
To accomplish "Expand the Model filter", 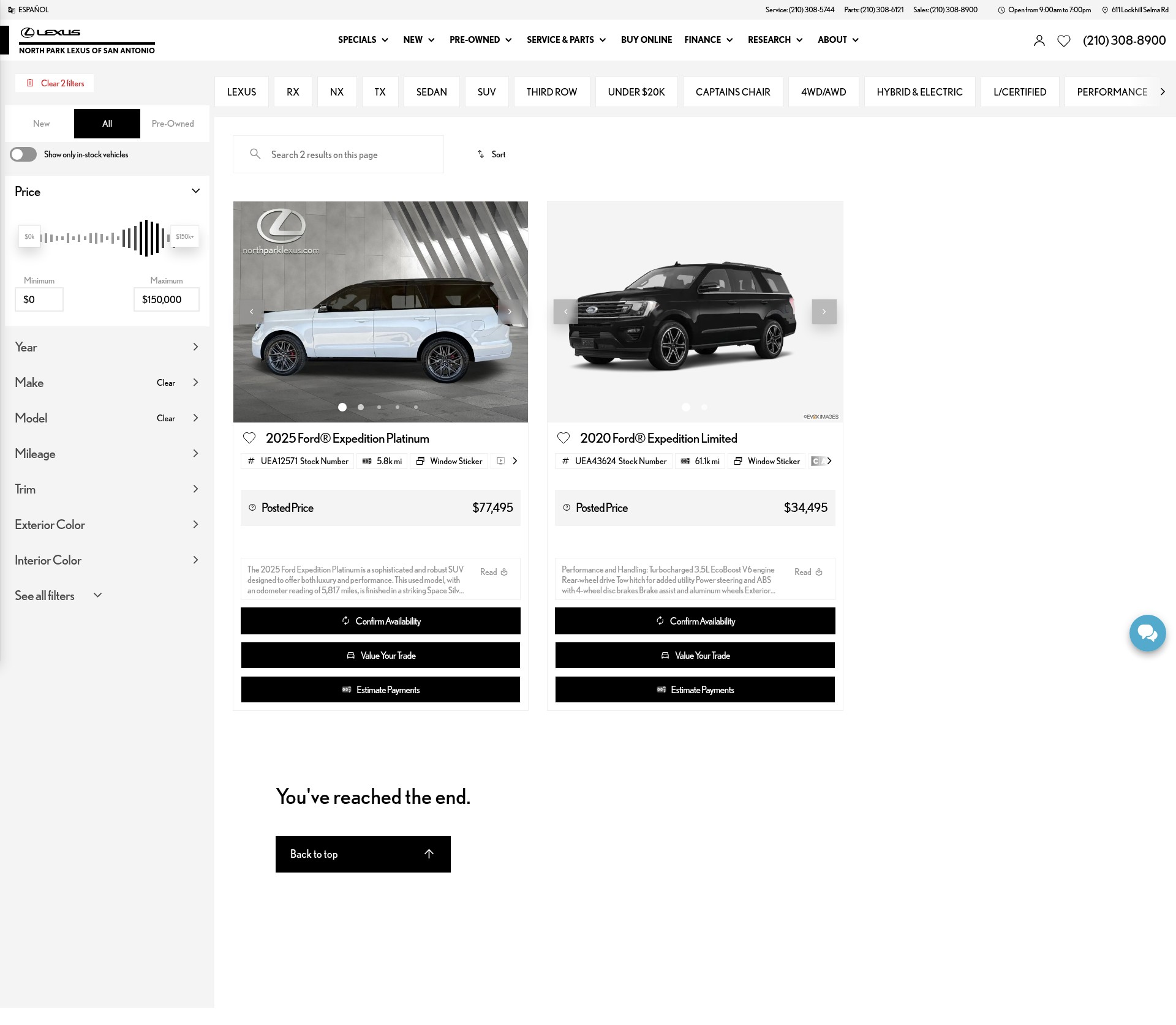I will 195,418.
